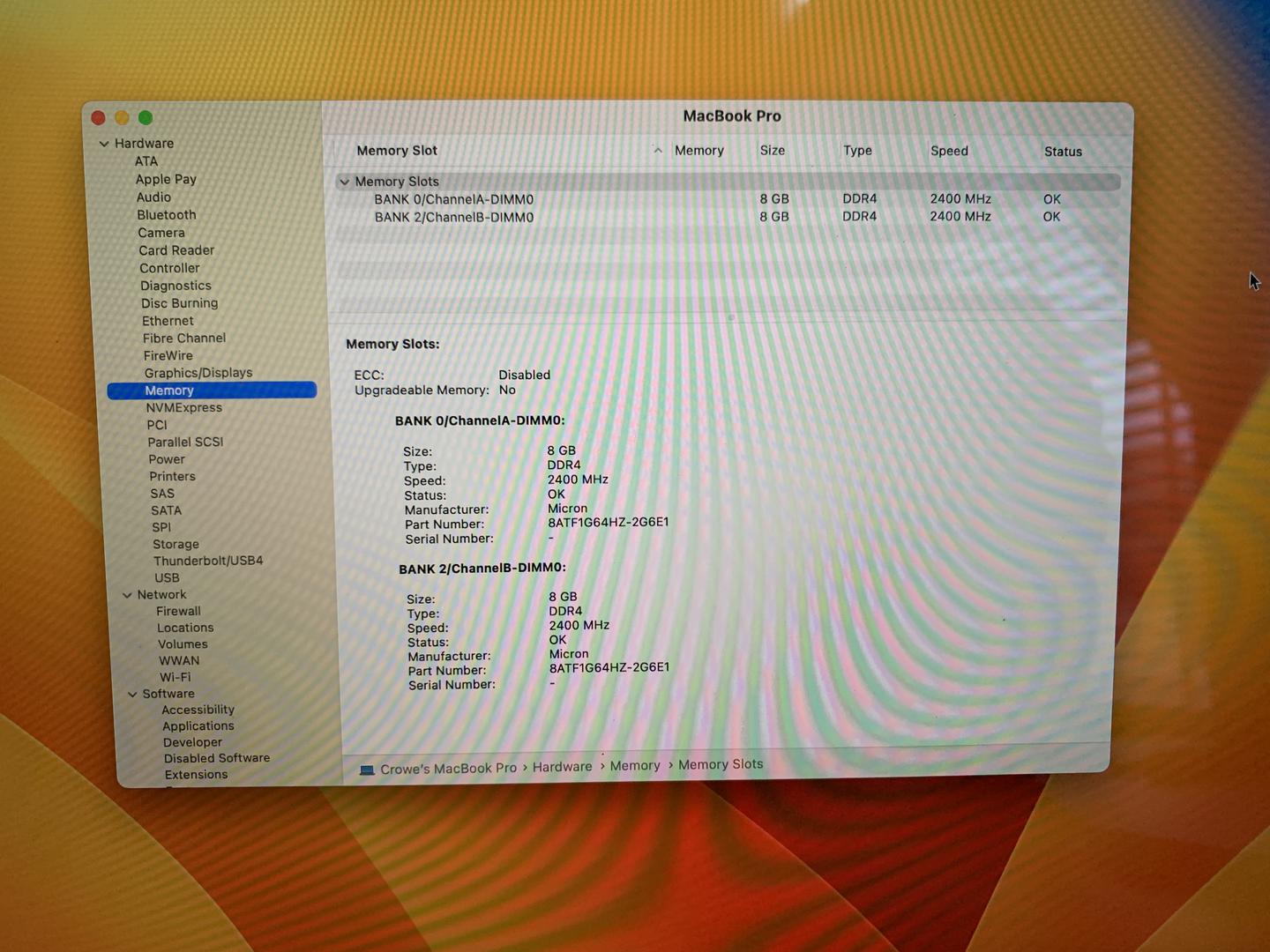This screenshot has height=952, width=1270.
Task: Select Power in the sidebar
Action: 167,459
